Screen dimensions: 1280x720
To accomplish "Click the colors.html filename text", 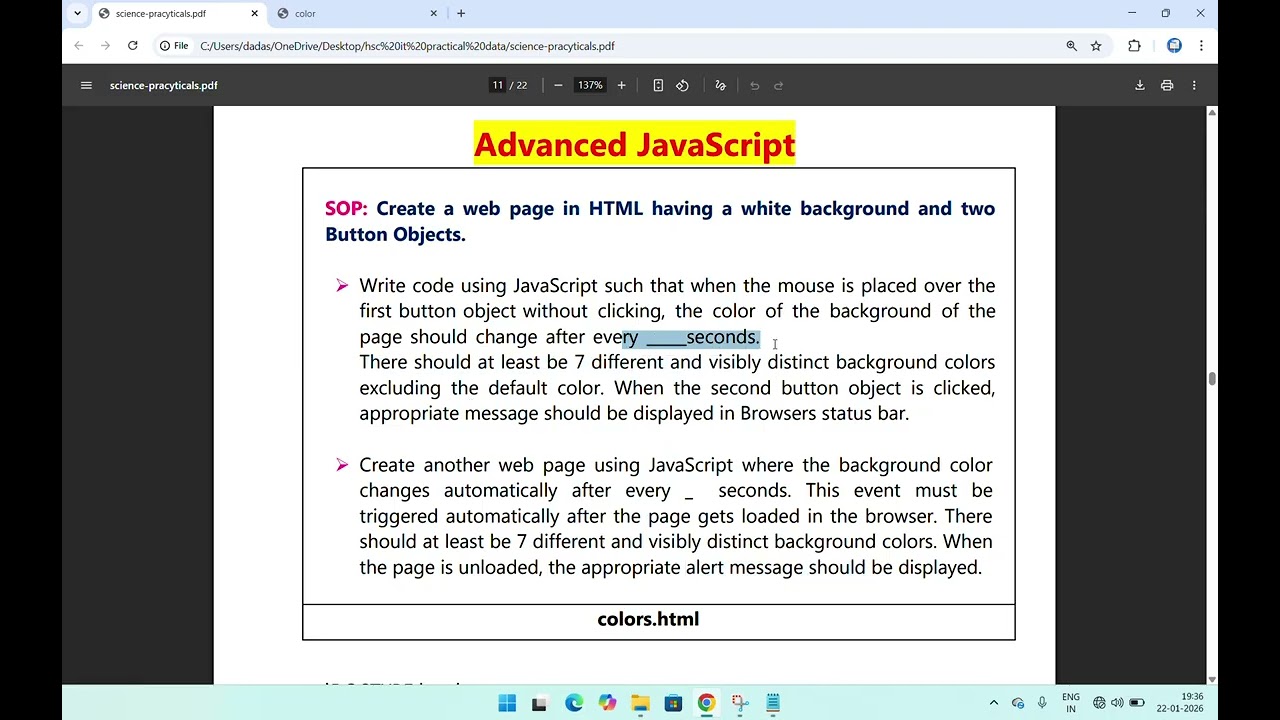I will click(x=648, y=619).
